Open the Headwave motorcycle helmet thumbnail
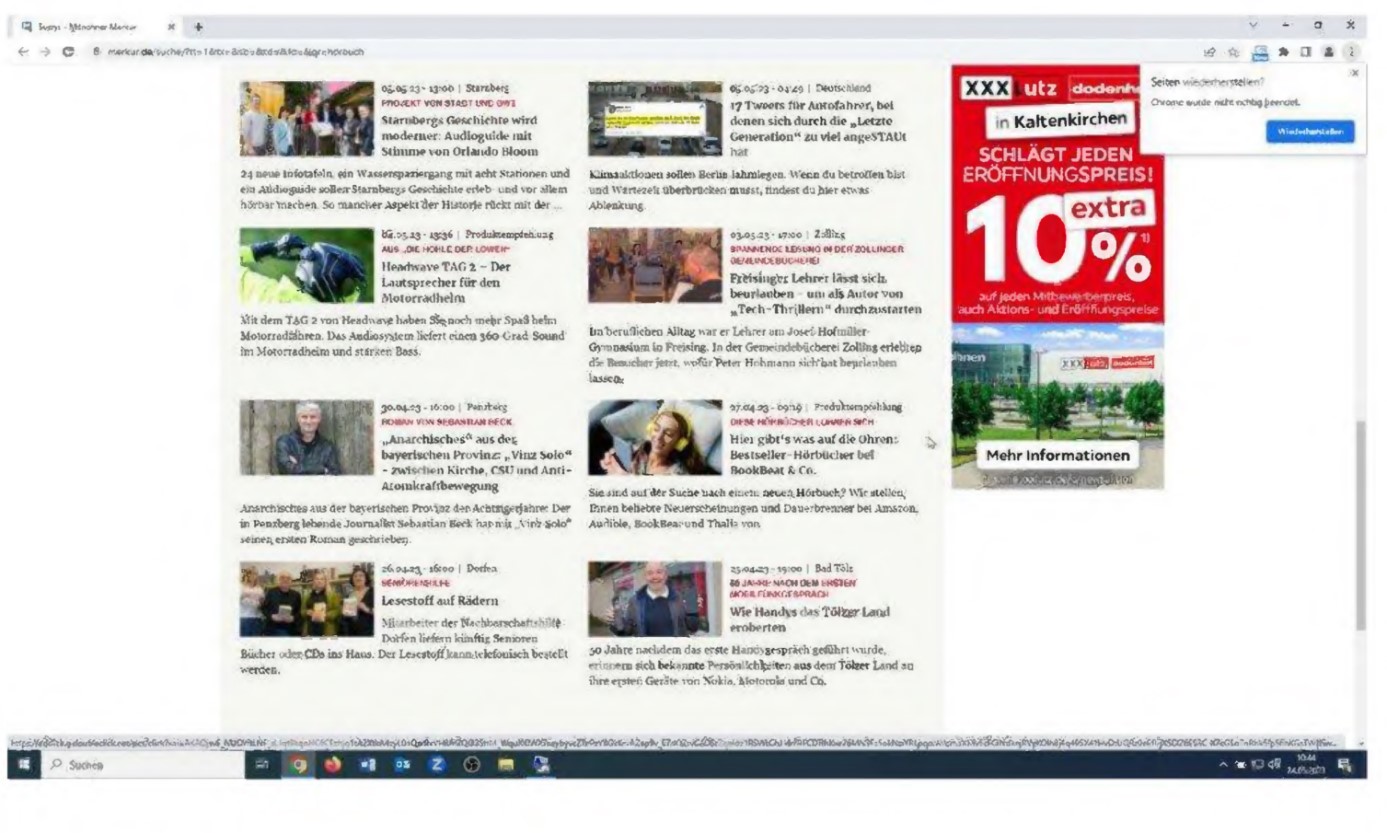 coord(305,267)
